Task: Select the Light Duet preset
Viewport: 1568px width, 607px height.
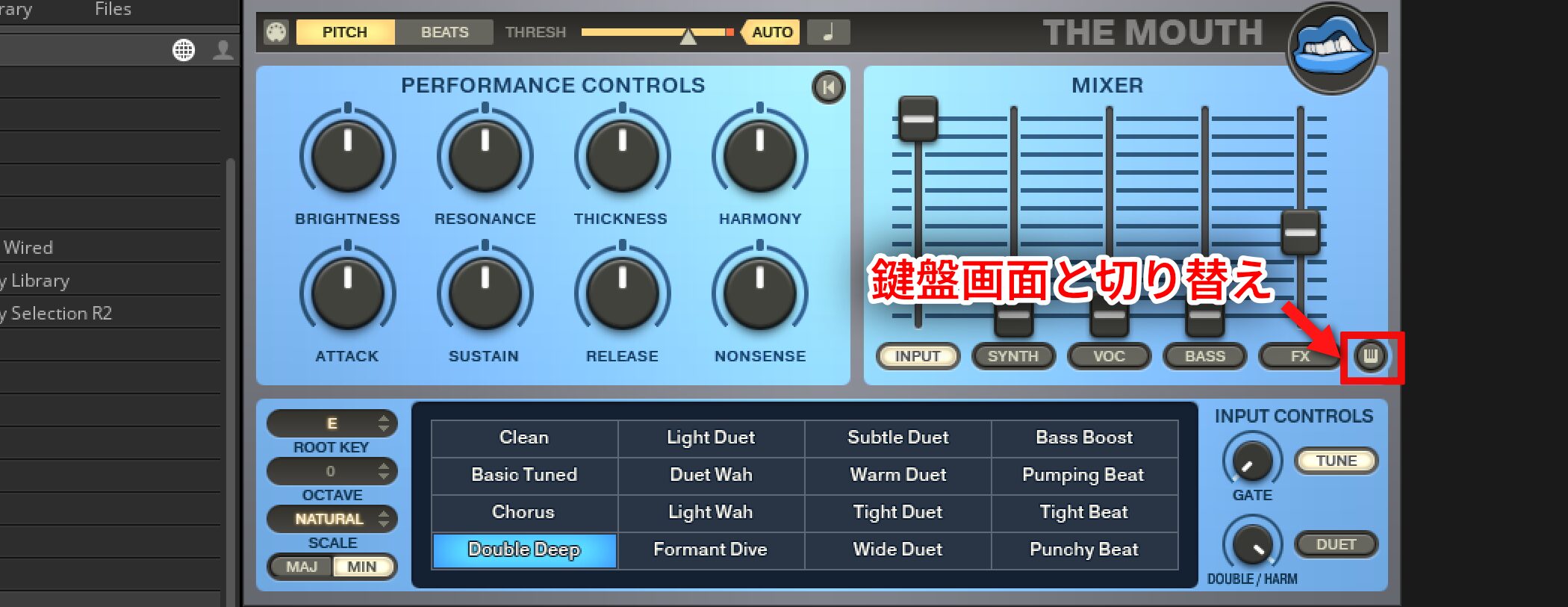Action: pyautogui.click(x=711, y=438)
